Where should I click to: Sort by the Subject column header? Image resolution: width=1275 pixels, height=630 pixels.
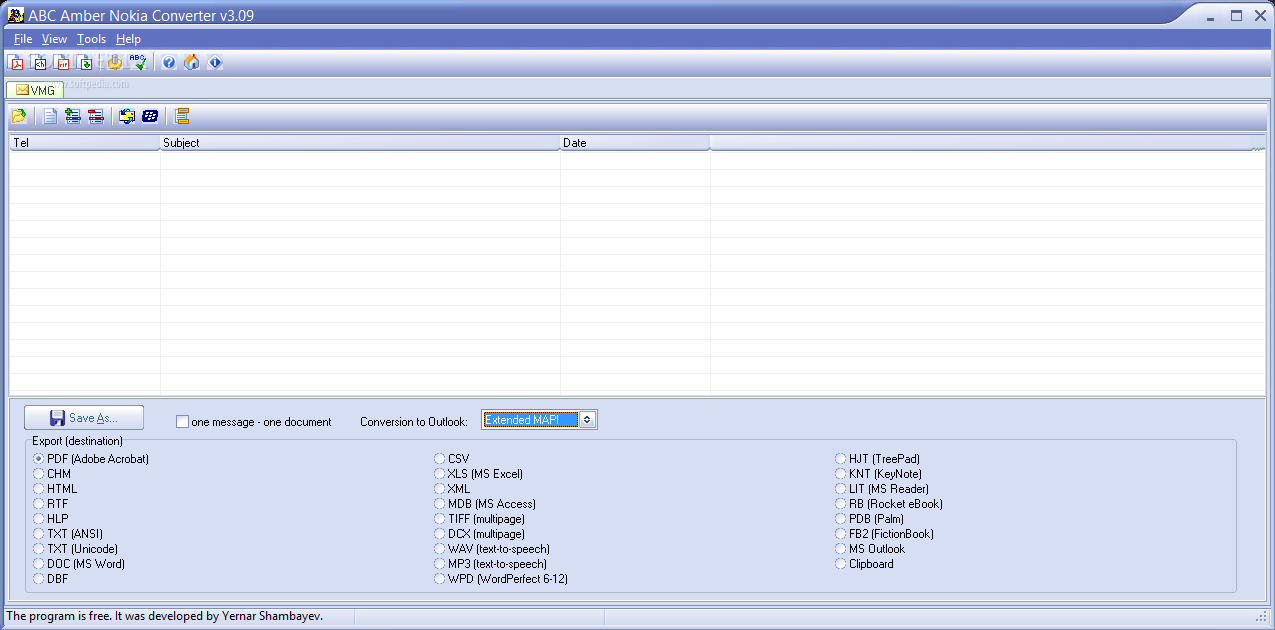coord(360,143)
